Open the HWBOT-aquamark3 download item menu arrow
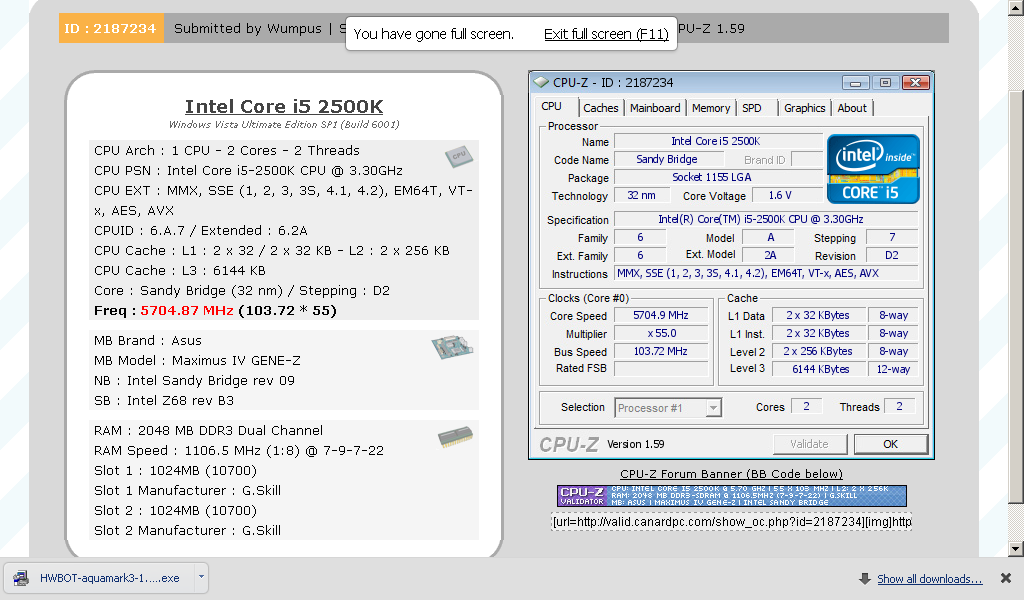The height and width of the screenshot is (600, 1024). 201,577
